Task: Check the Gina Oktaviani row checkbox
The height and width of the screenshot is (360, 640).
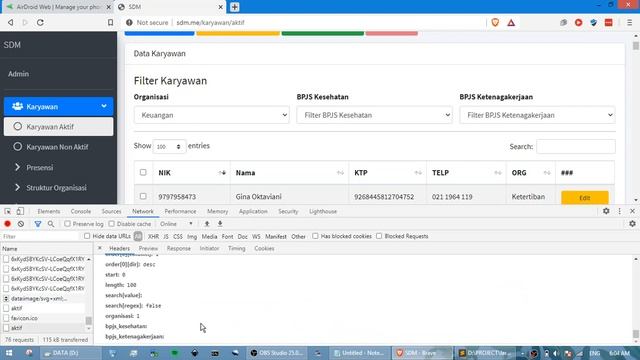Action: [x=143, y=196]
